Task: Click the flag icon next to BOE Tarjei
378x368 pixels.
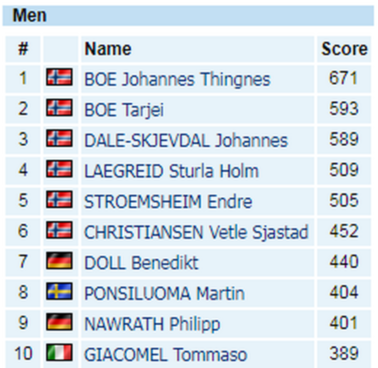Action: (x=59, y=108)
